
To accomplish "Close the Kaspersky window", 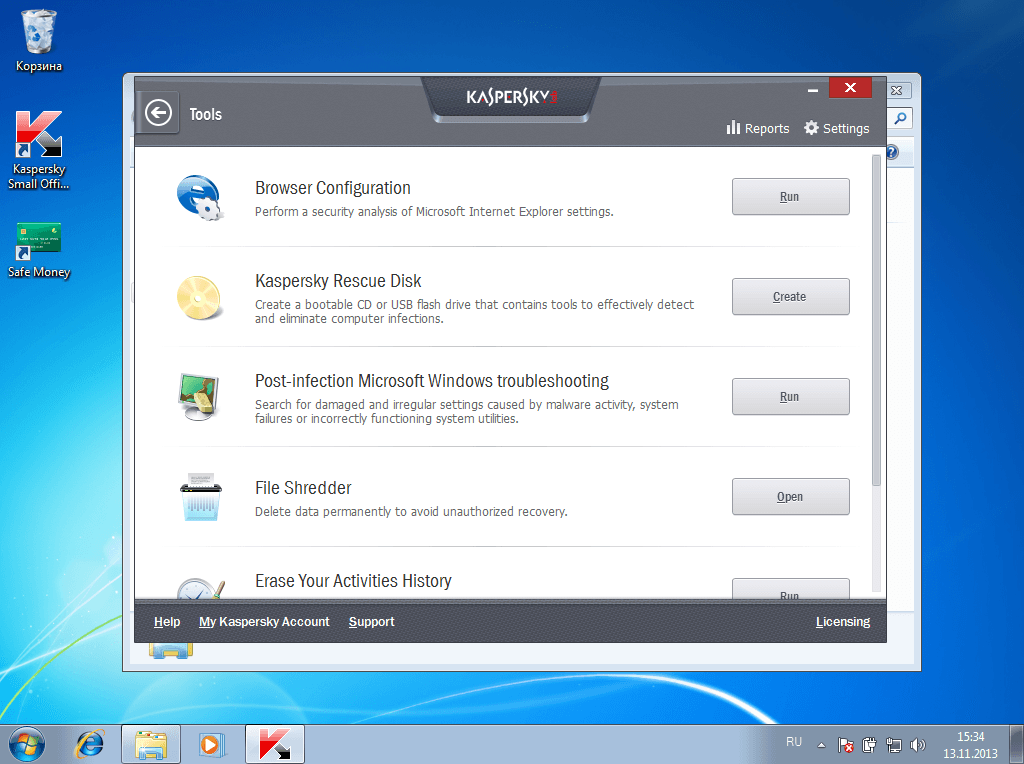I will tap(850, 88).
